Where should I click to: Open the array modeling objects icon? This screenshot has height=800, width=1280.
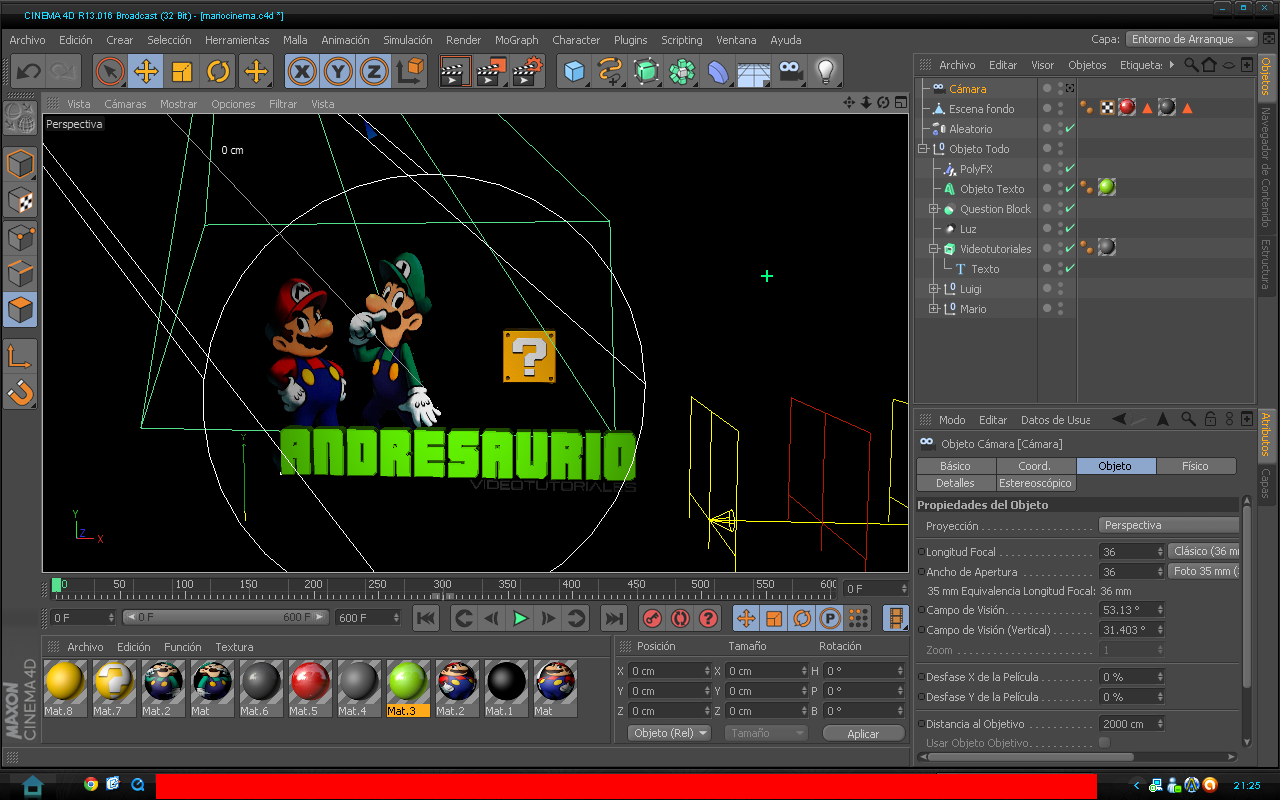682,71
